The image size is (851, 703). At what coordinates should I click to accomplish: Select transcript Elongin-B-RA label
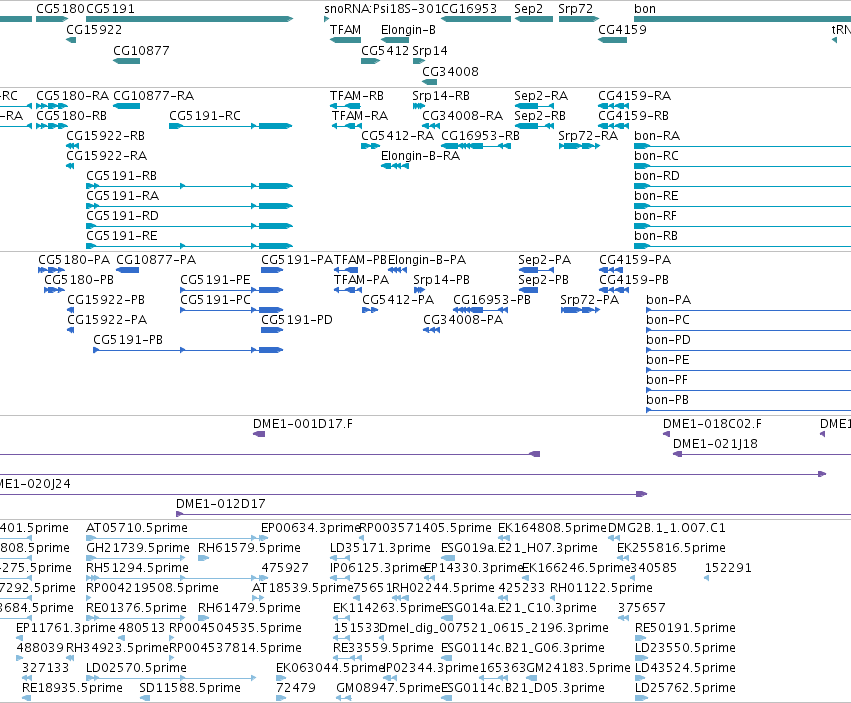point(420,156)
